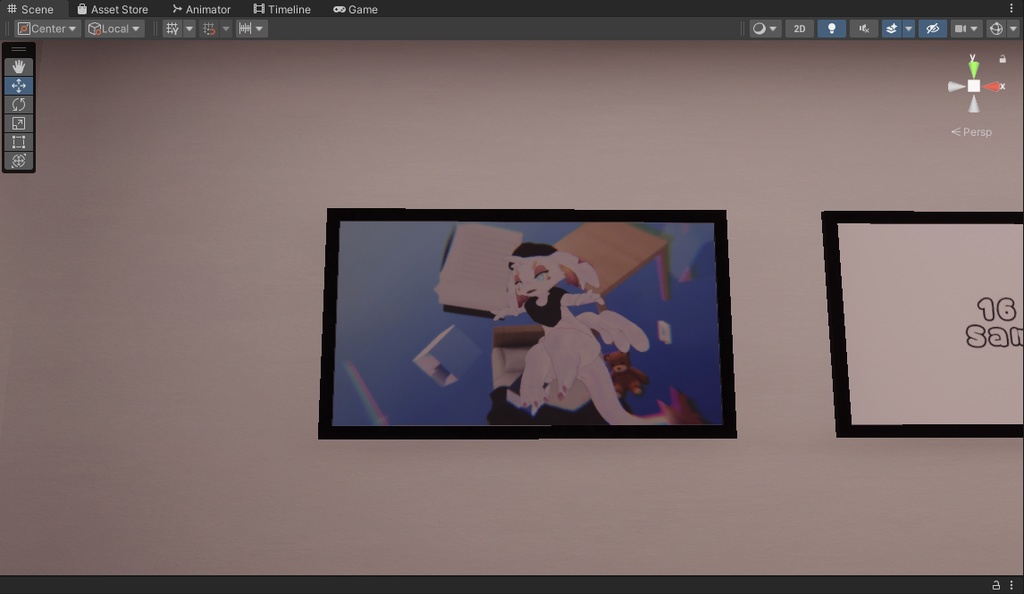The height and width of the screenshot is (594, 1024).
Task: Open the Local handle rotation dropdown
Action: point(113,28)
